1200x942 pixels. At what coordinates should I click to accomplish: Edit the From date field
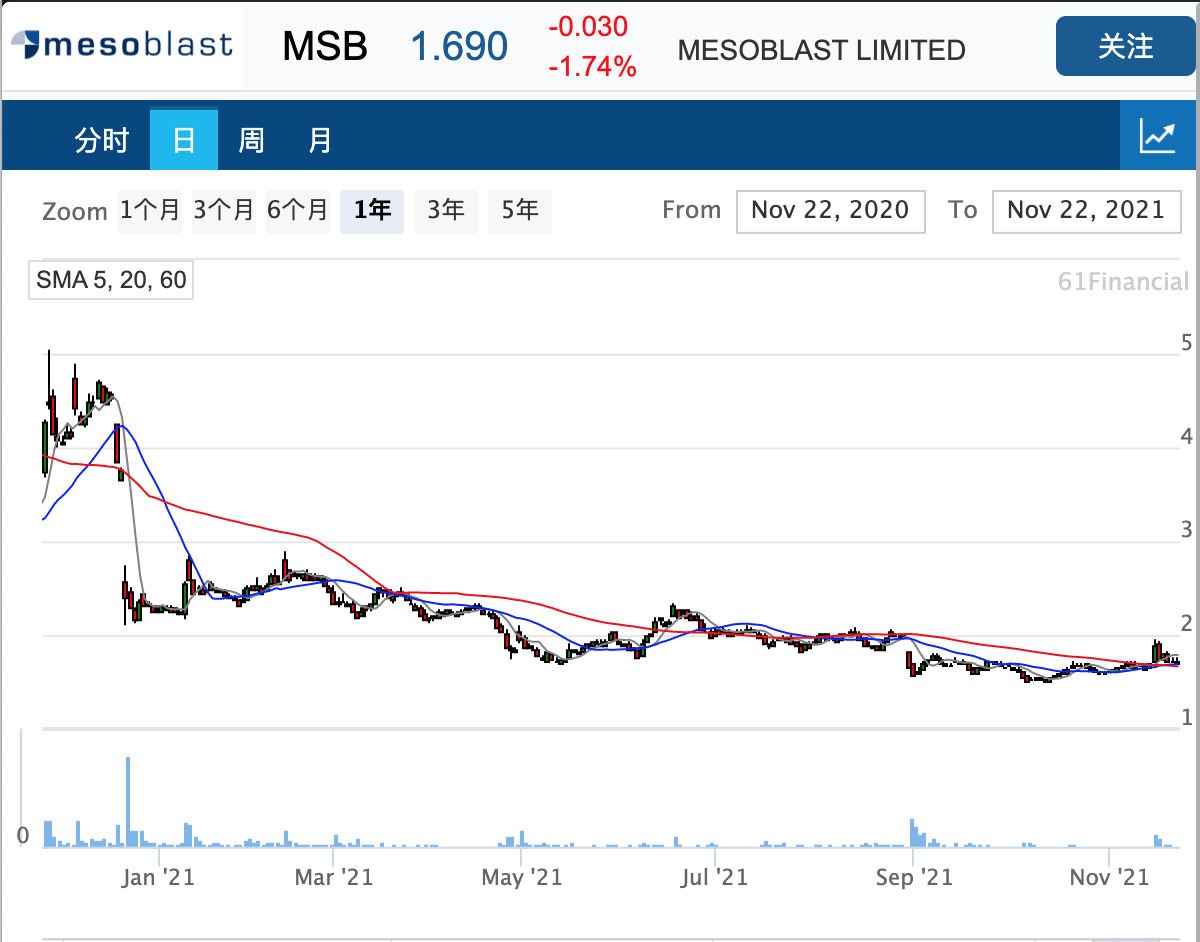[x=831, y=211]
